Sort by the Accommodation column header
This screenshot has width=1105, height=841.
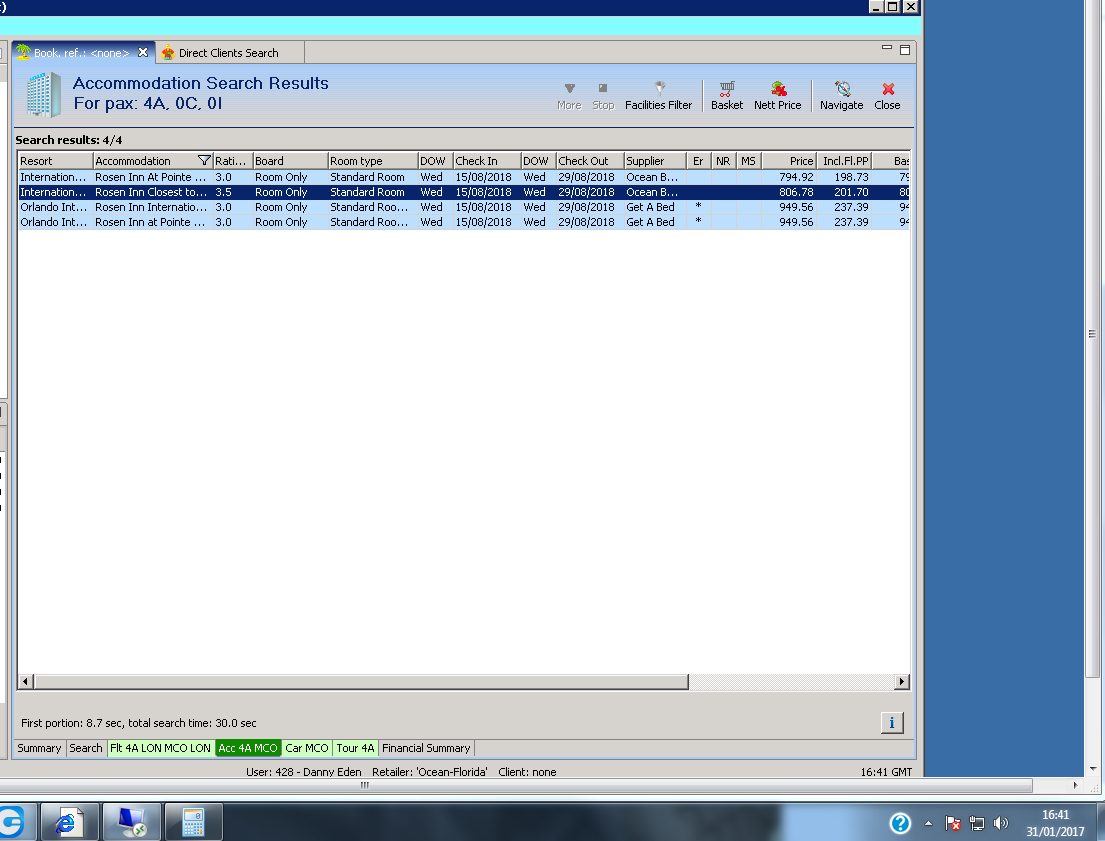point(144,161)
